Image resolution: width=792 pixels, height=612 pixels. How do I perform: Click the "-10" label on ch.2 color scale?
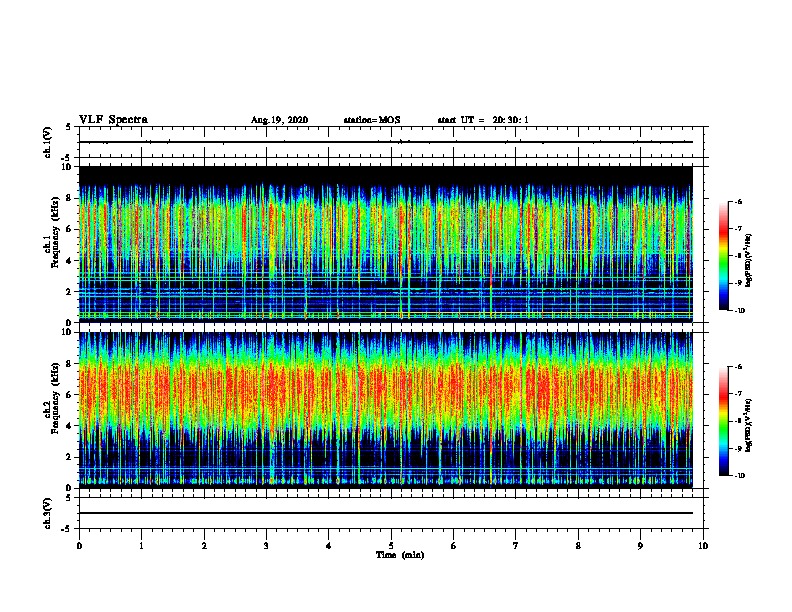(740, 476)
